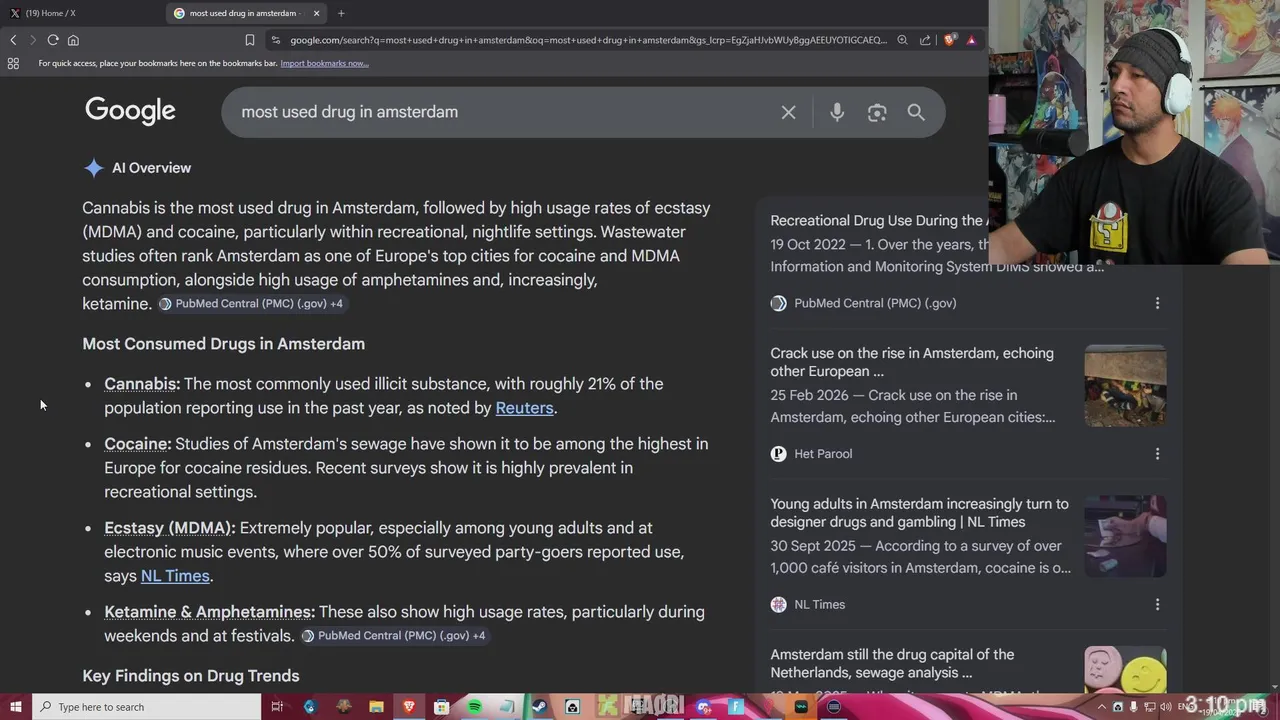The height and width of the screenshot is (720, 1280).
Task: Click the 'Ecstasy (MDMA):' term link
Action: coord(170,528)
